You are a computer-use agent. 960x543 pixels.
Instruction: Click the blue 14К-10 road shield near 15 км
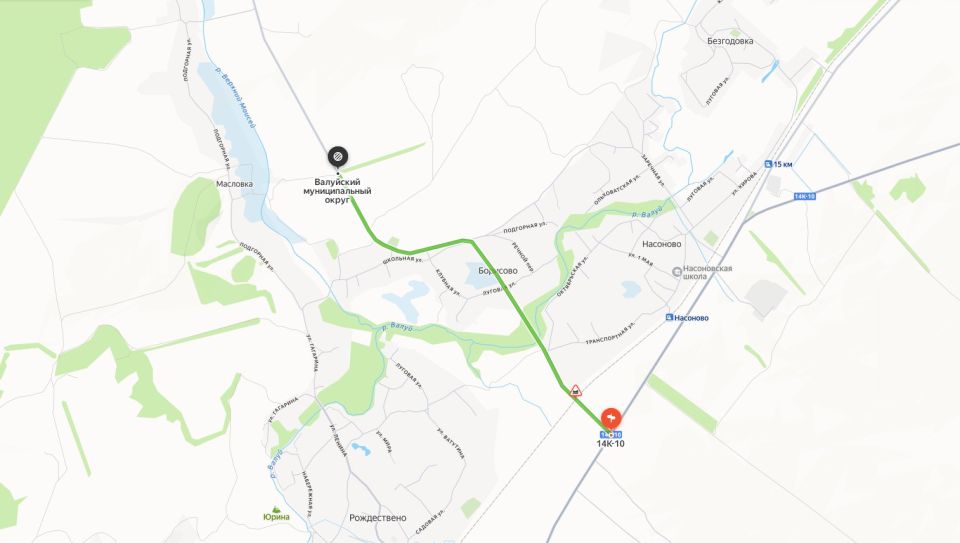804,196
